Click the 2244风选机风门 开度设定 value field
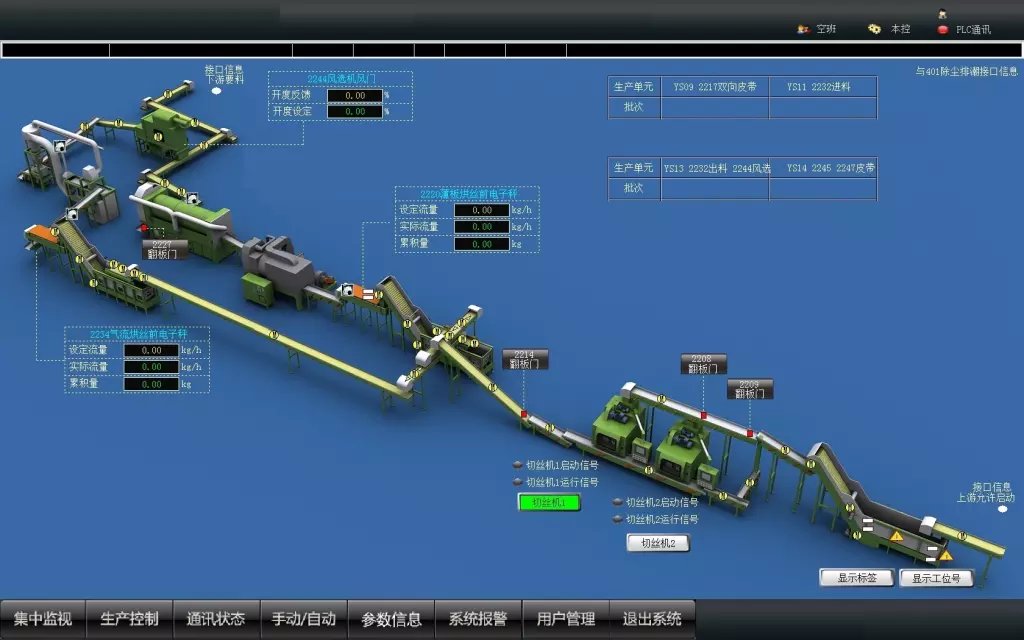Viewport: 1024px width, 640px height. (x=354, y=111)
